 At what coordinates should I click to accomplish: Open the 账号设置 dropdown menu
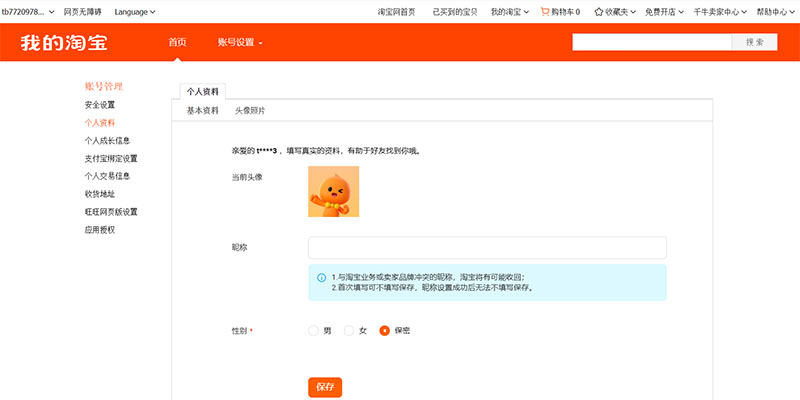click(x=240, y=43)
